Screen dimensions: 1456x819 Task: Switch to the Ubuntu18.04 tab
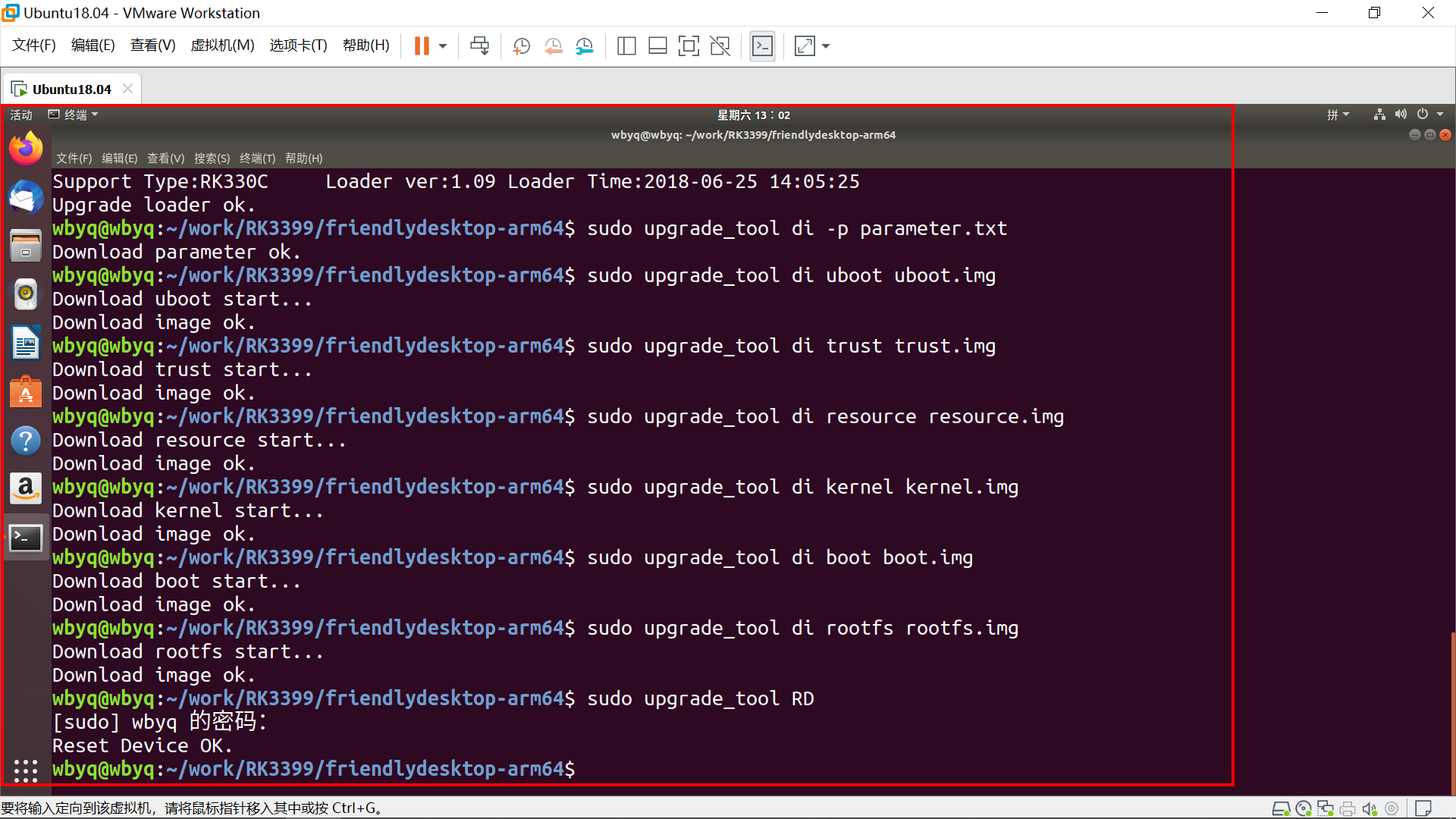click(71, 89)
